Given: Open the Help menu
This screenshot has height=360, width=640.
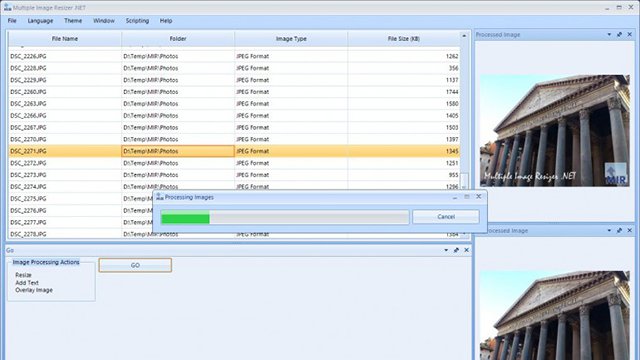Looking at the screenshot, I should [166, 21].
